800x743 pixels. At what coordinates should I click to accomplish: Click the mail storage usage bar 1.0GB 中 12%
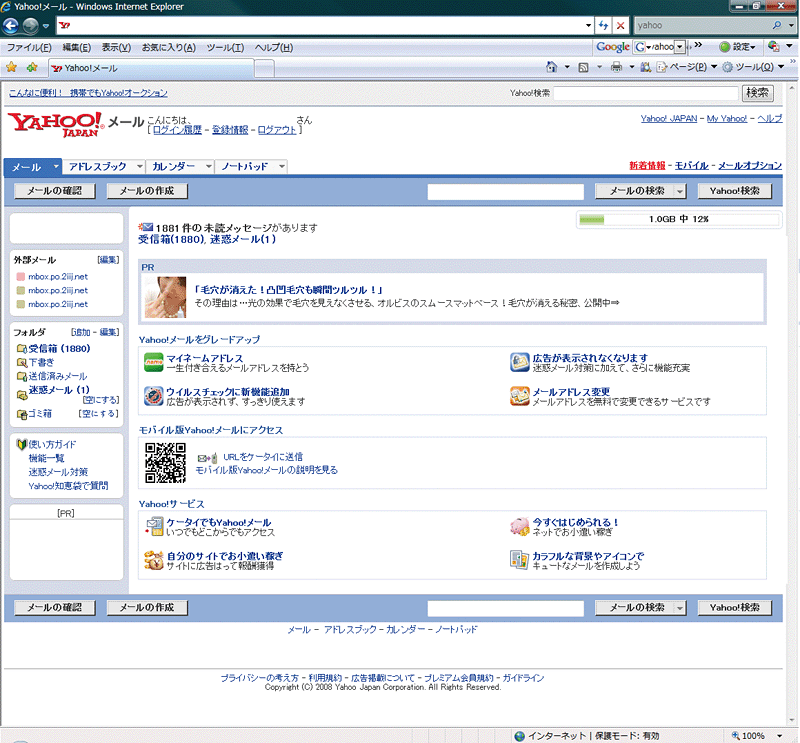pos(679,219)
